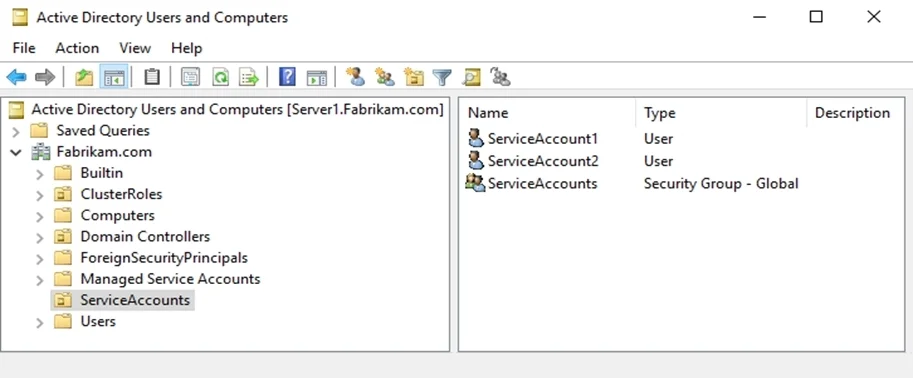Sort list by Type column header
Screen dimensions: 913x378
pyautogui.click(x=721, y=113)
